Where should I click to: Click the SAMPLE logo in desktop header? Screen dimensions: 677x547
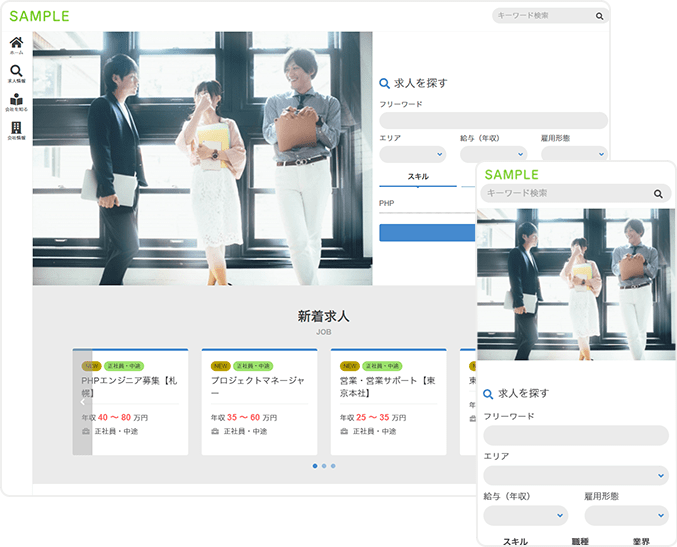[39, 16]
